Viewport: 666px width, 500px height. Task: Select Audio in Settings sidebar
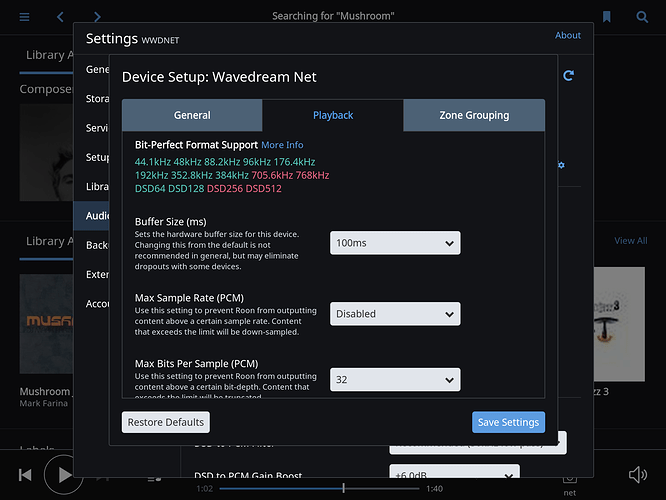92,216
